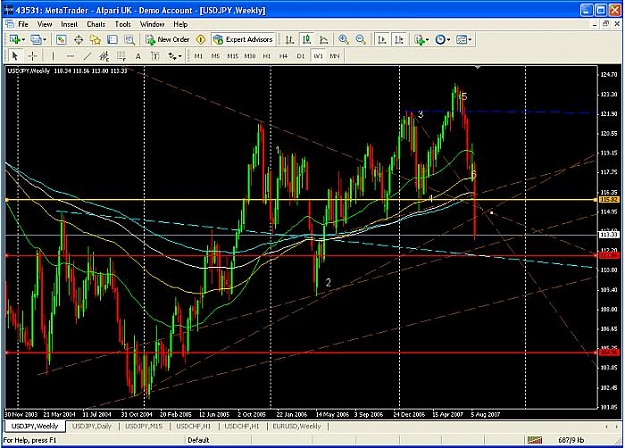Switch timeframe to M15
625x448 pixels.
[x=232, y=56]
